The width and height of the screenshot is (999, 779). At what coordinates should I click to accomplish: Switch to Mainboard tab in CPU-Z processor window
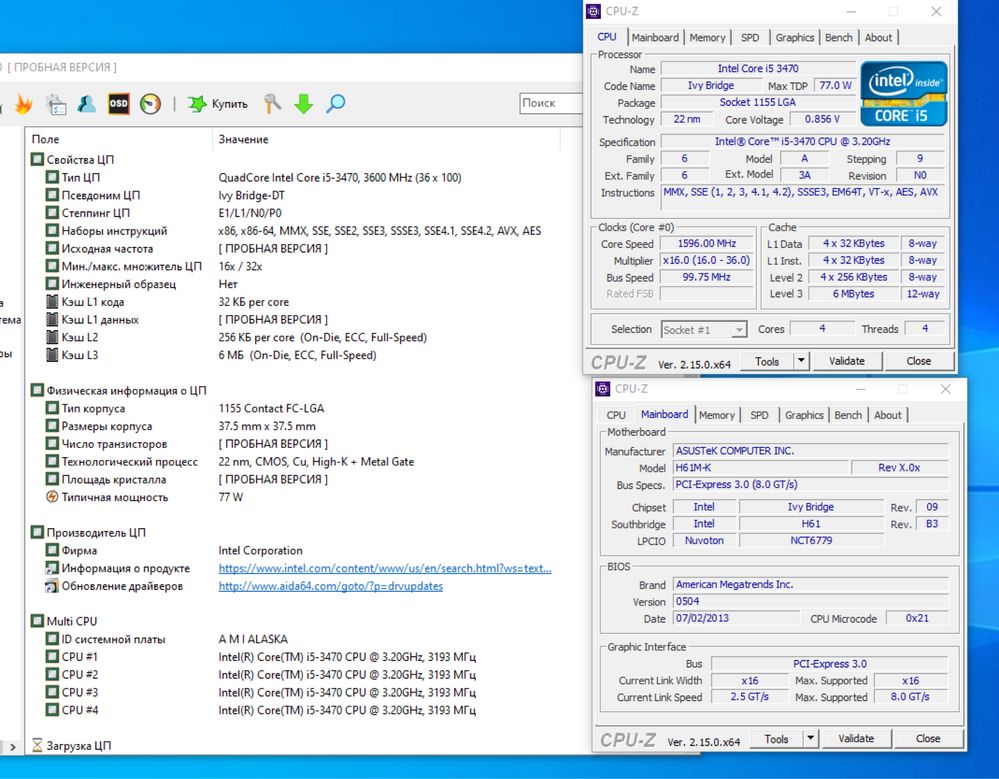pyautogui.click(x=655, y=38)
